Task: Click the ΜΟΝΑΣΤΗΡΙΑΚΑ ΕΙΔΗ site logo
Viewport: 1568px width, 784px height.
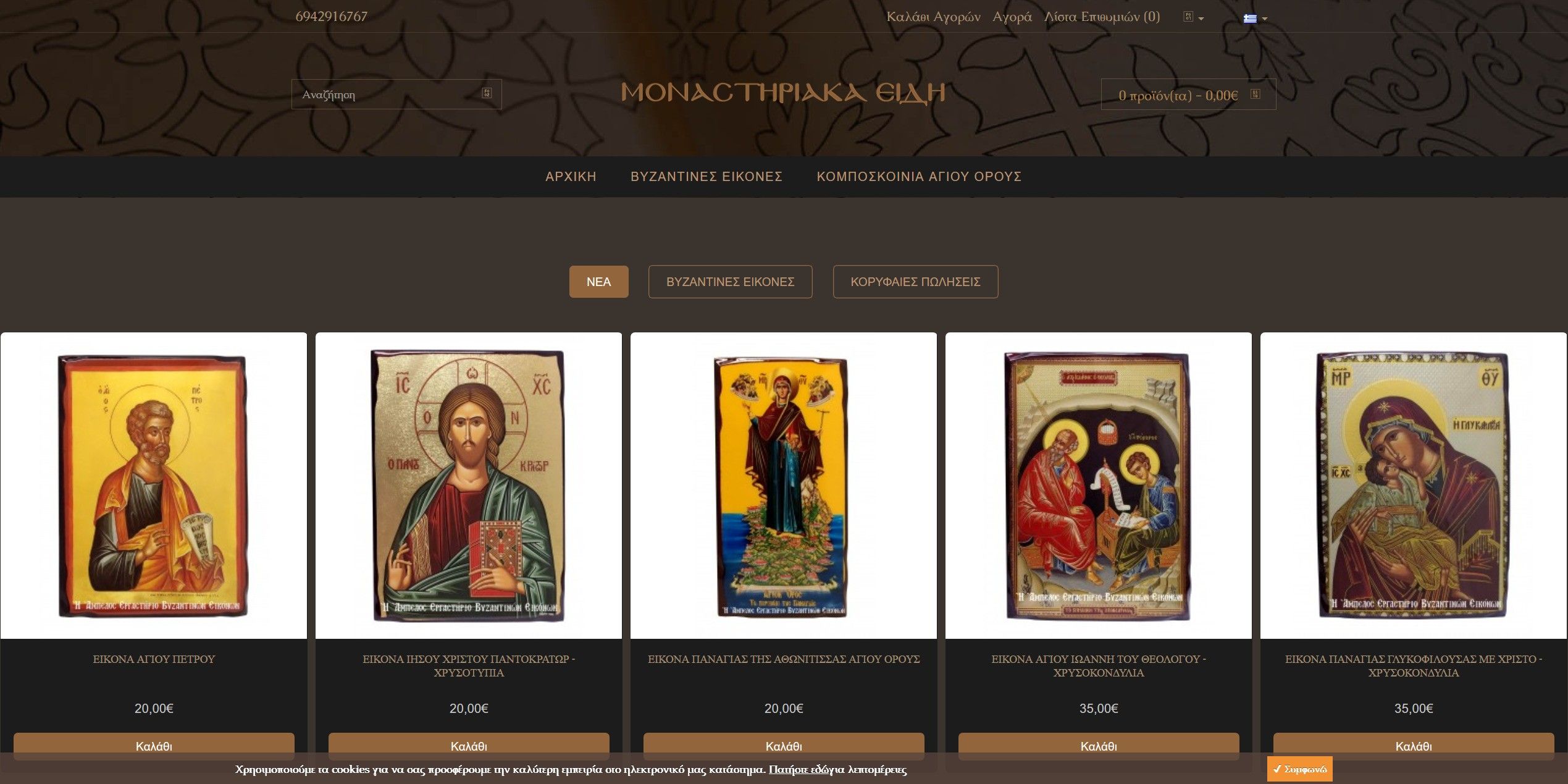Action: (783, 93)
